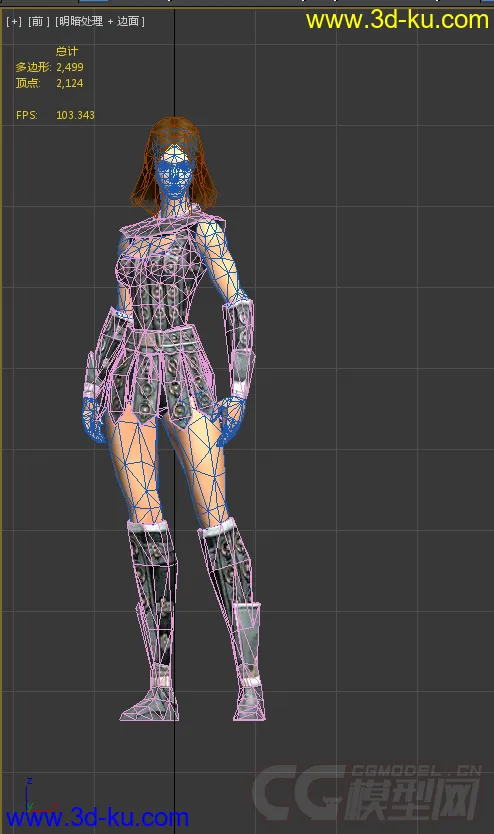Image resolution: width=494 pixels, height=834 pixels.
Task: Click the 多边形 2,499 polygon count
Action: 49,67
